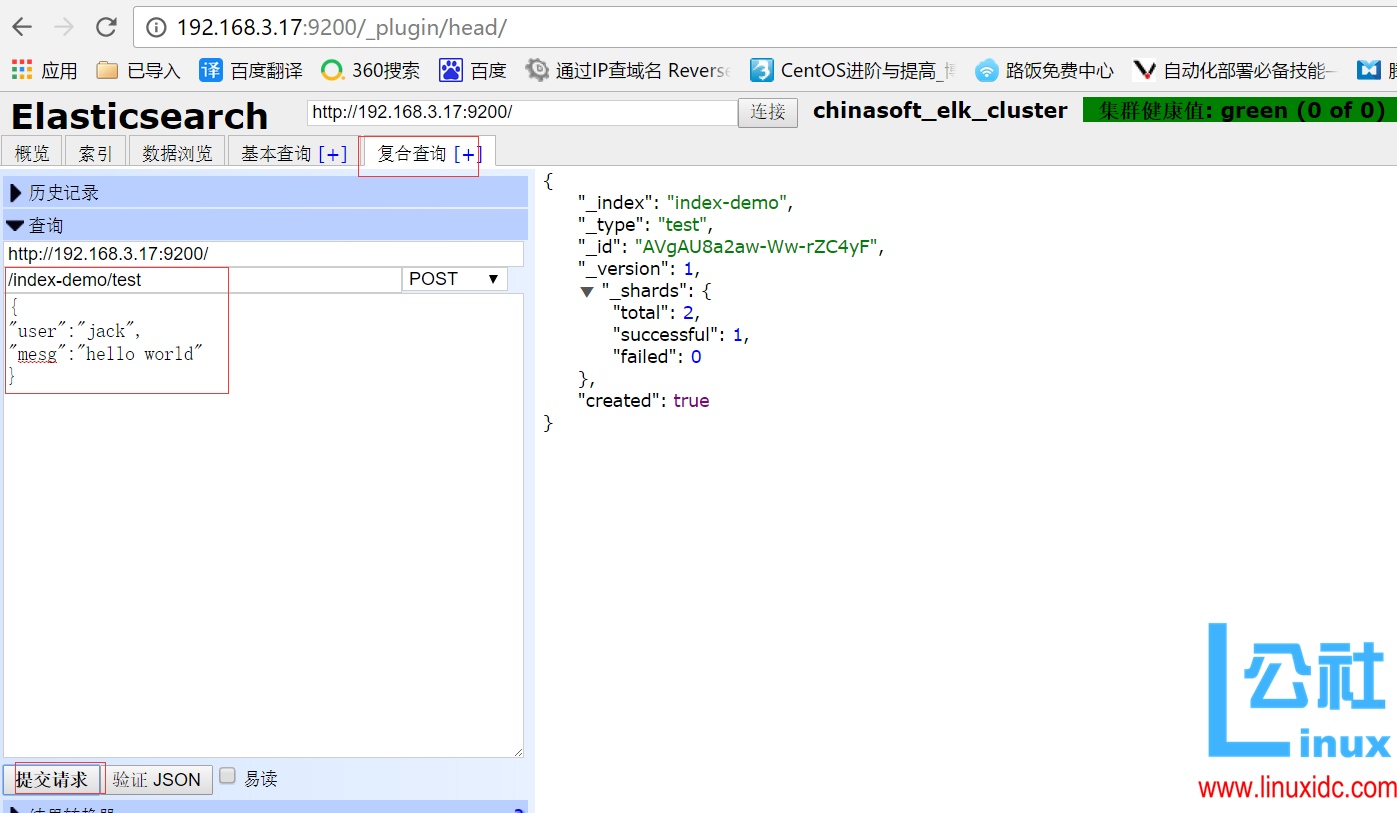Viewport: 1397px width, 813px height.
Task: Collapse the _shards JSON node
Action: click(587, 291)
